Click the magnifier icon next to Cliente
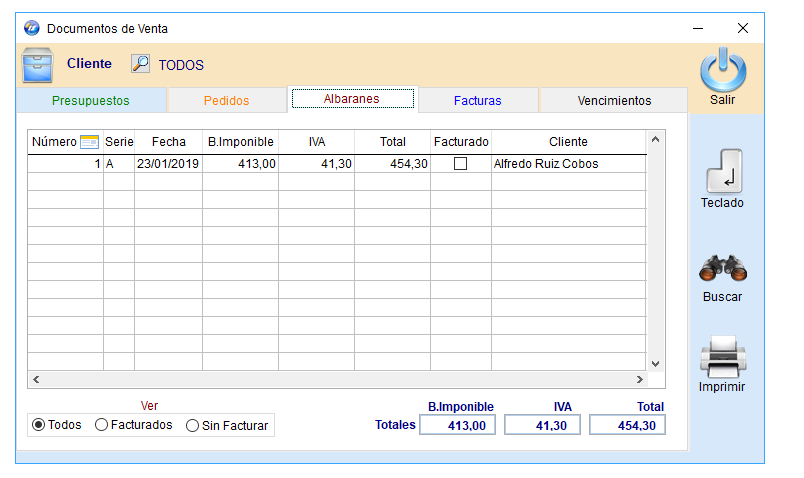This screenshot has width=804, height=478. click(141, 64)
